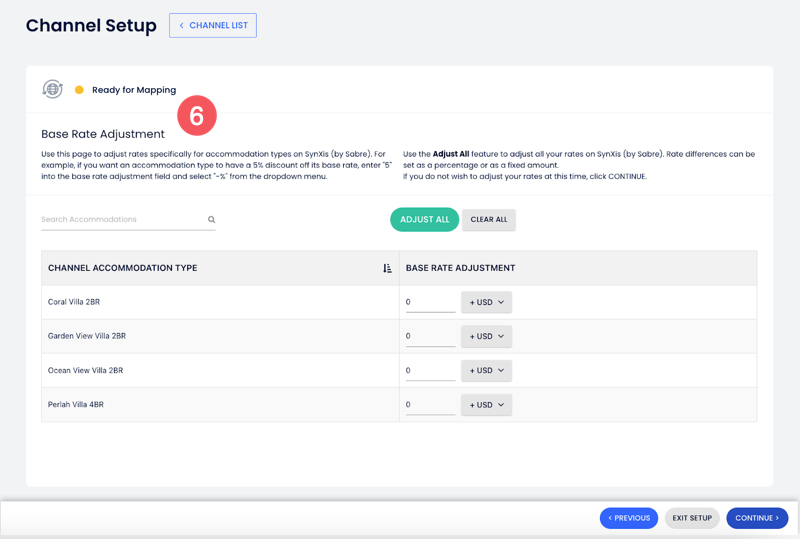
Task: Select Garden View Villa 2BR text
Action: [x=87, y=336]
